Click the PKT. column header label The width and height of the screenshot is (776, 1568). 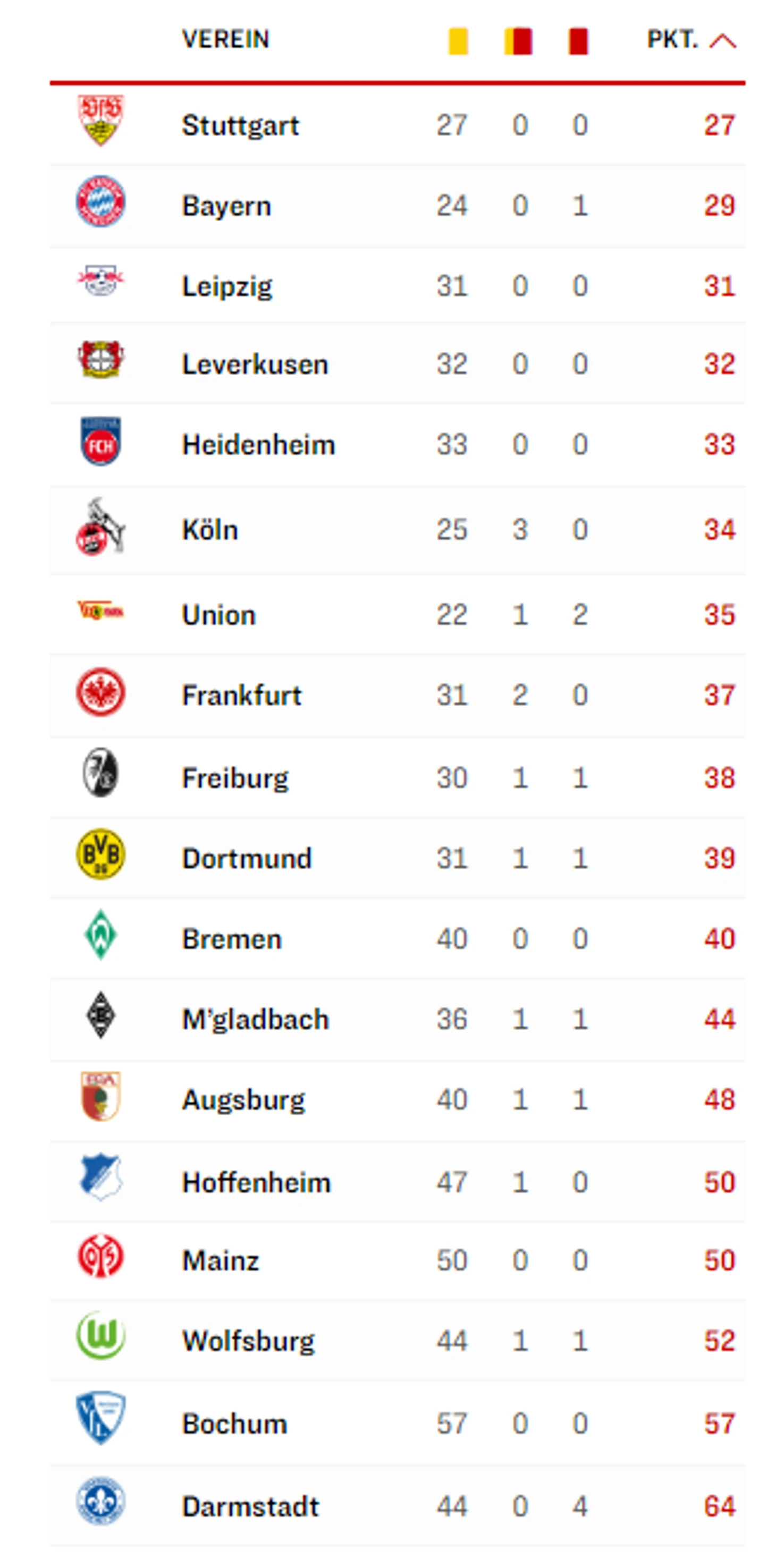672,39
